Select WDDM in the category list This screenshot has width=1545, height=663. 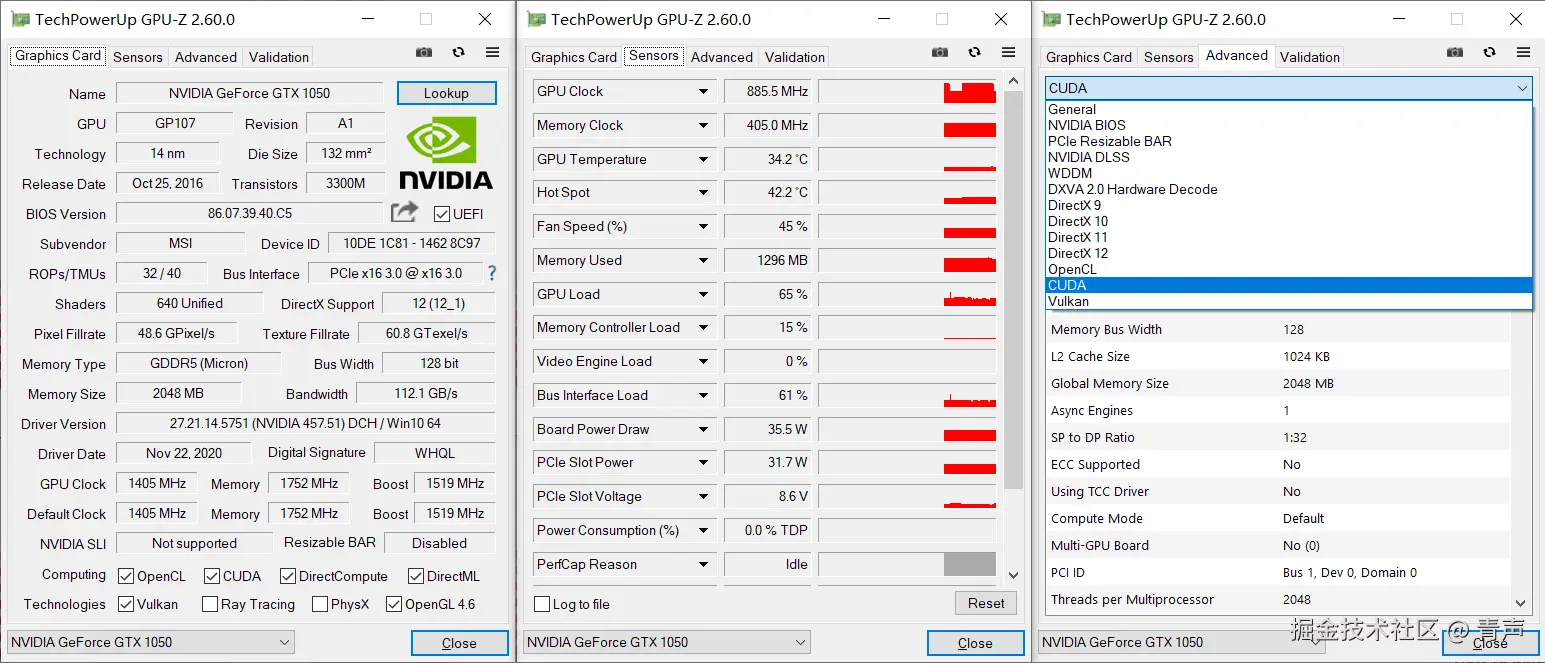(1289, 173)
